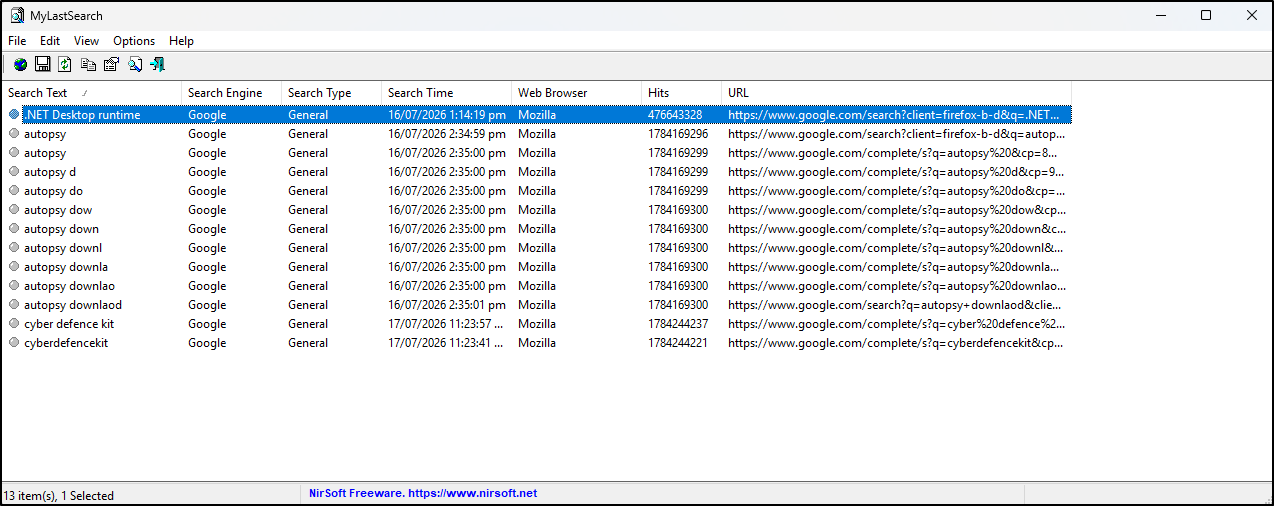The image size is (1274, 506).
Task: Click Google in the cyber defence kit row
Action: coord(207,324)
